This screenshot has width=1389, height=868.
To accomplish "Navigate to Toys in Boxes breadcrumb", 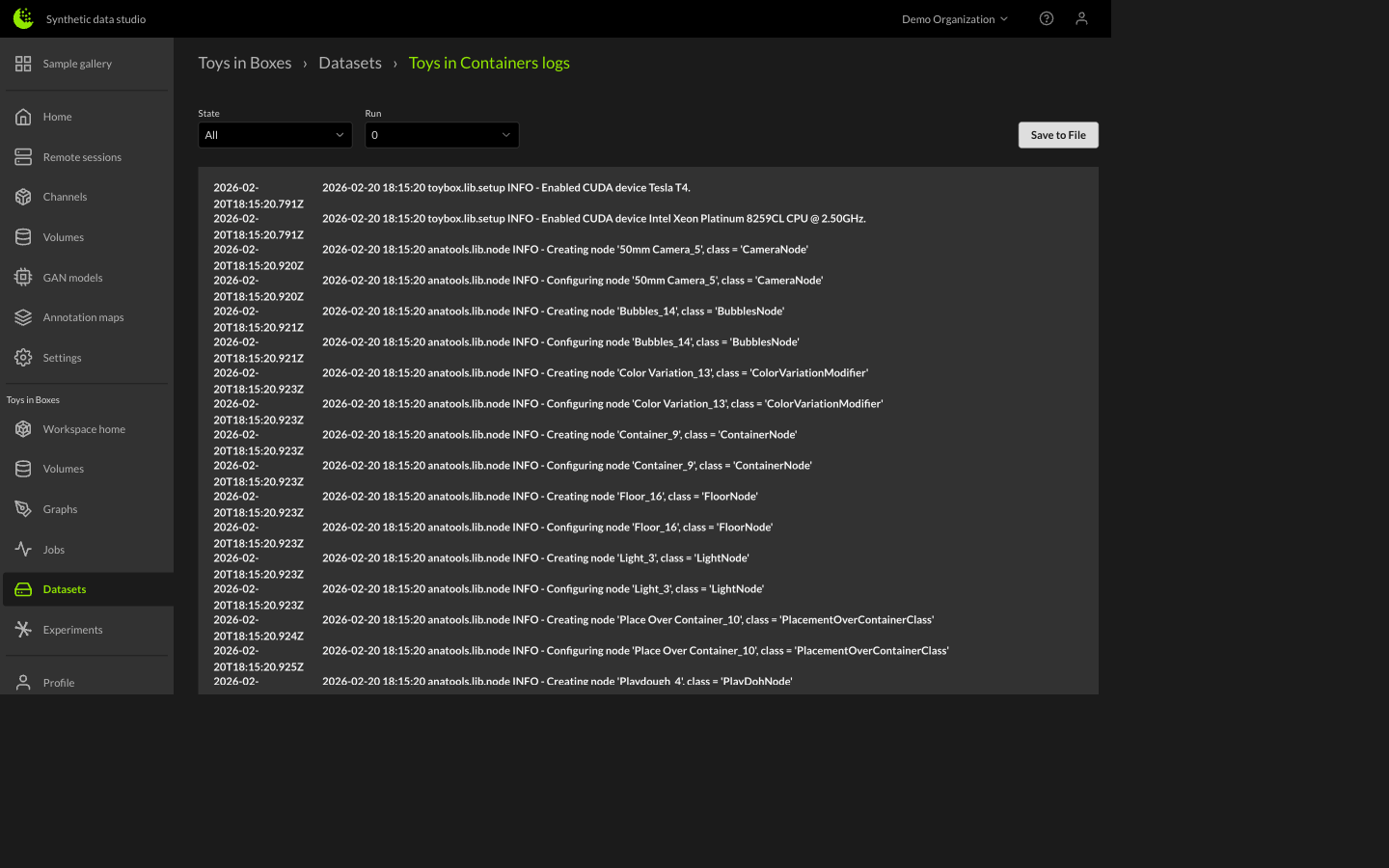I will coord(244,62).
